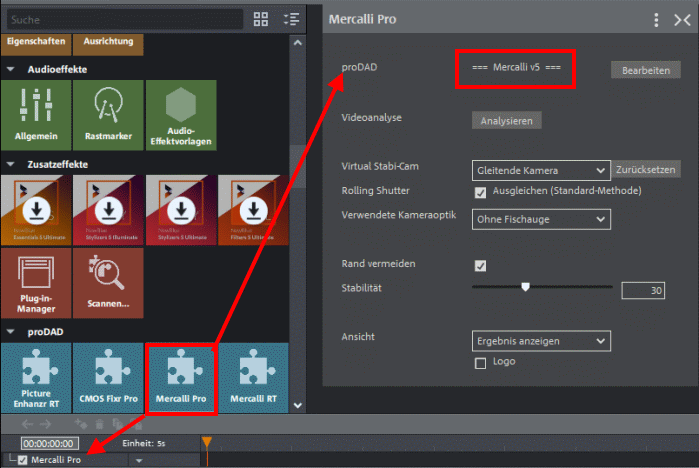Open the Allgemein audio effects tile
Viewport: 699px width, 468px height.
click(x=36, y=115)
